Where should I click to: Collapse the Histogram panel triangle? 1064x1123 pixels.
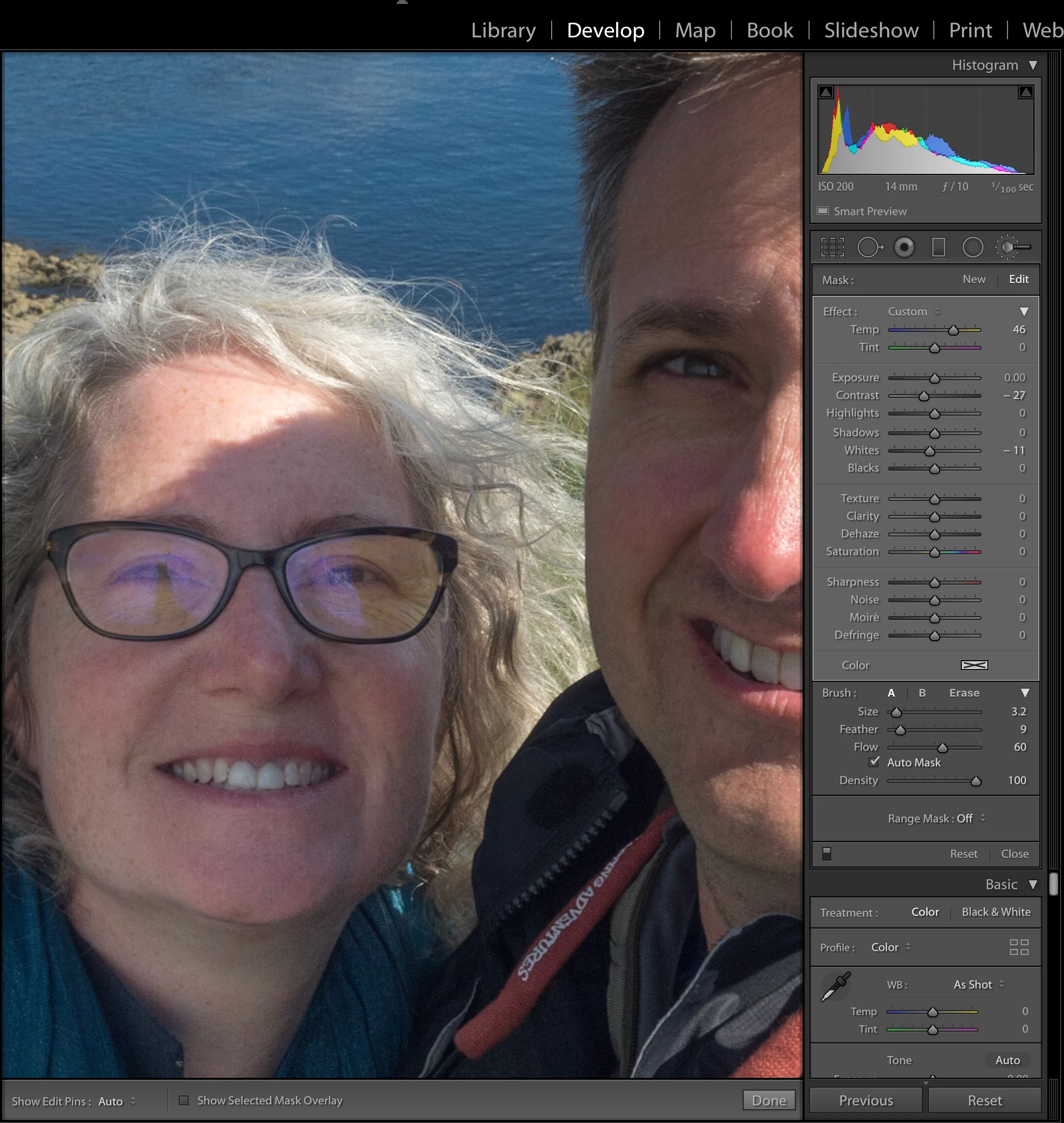point(1033,65)
